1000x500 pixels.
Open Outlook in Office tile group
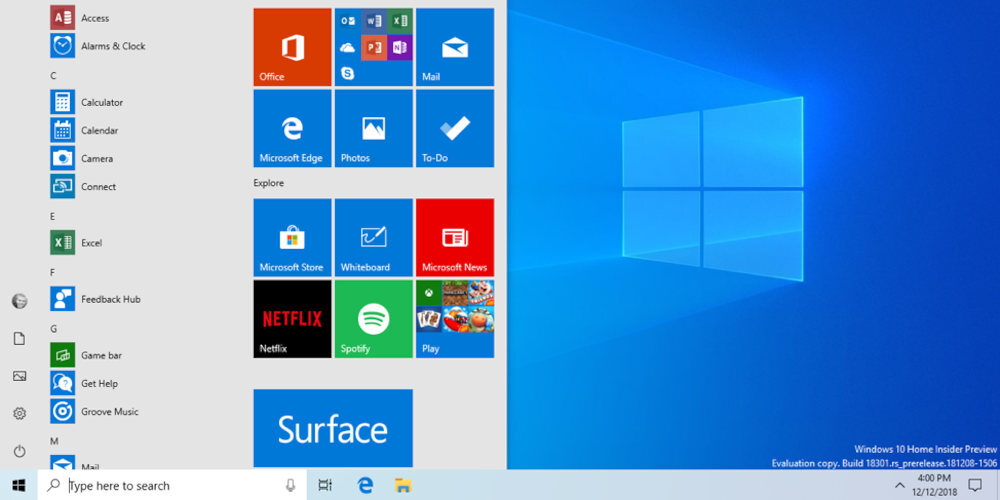coord(348,21)
